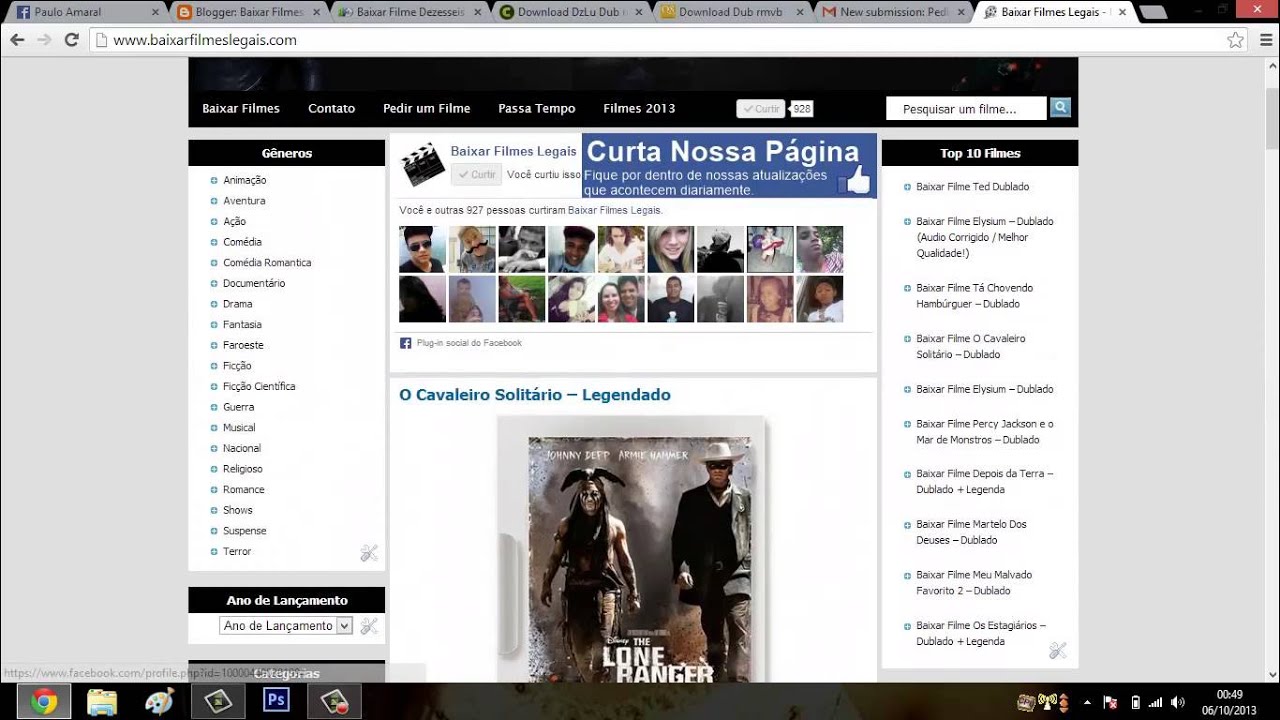Switch to the Download Dub rmvb tab
1280x720 pixels.
(731, 13)
